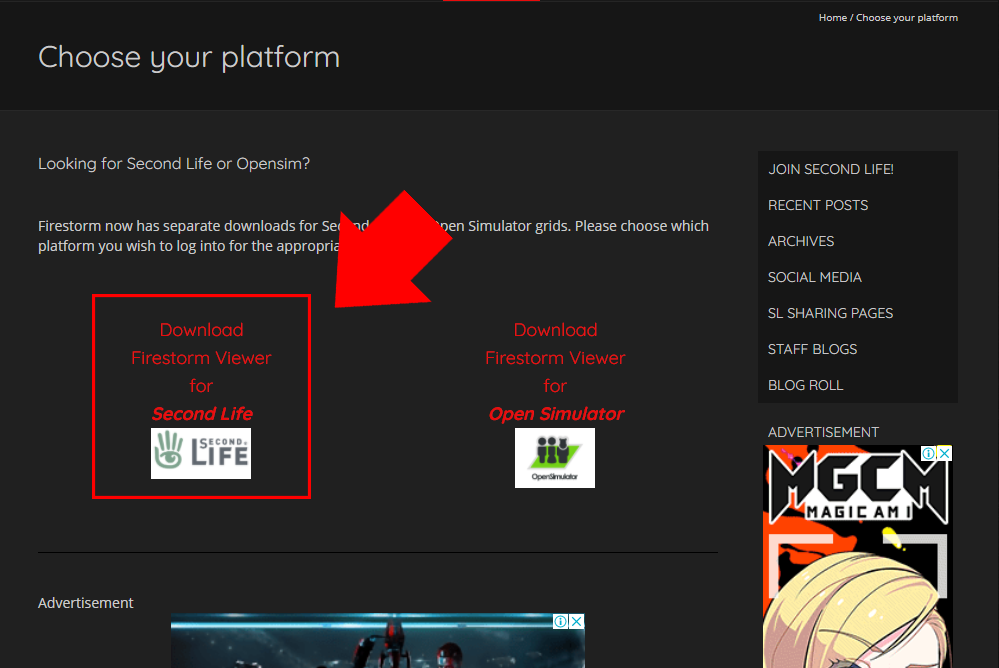This screenshot has height=668, width=999.
Task: Select STAFF BLOGS in the sidebar
Action: (812, 349)
